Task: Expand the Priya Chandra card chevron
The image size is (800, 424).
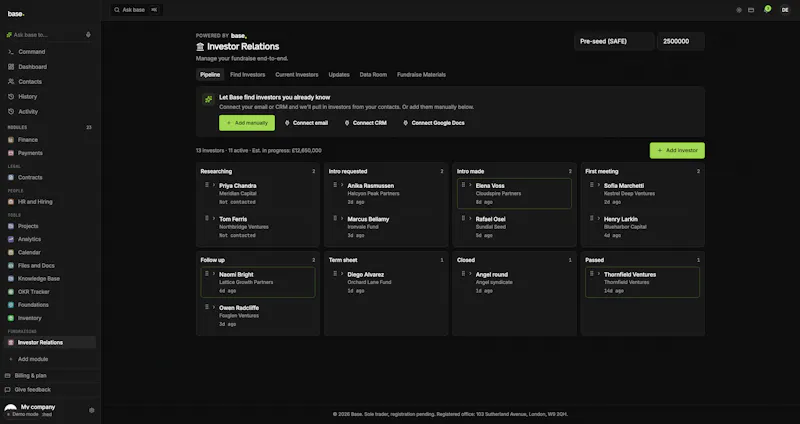Action: point(214,185)
